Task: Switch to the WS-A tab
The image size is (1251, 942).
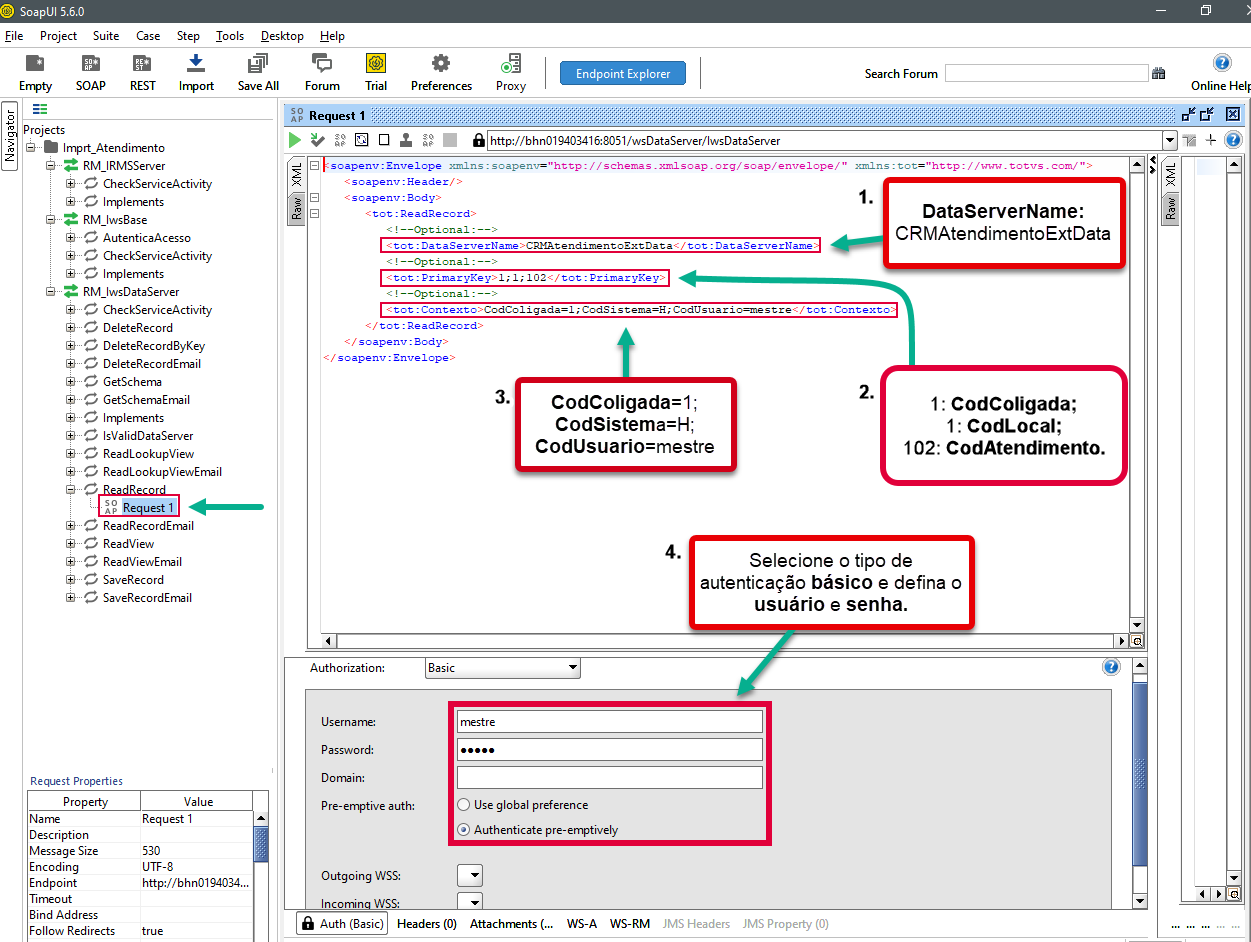Action: point(581,924)
